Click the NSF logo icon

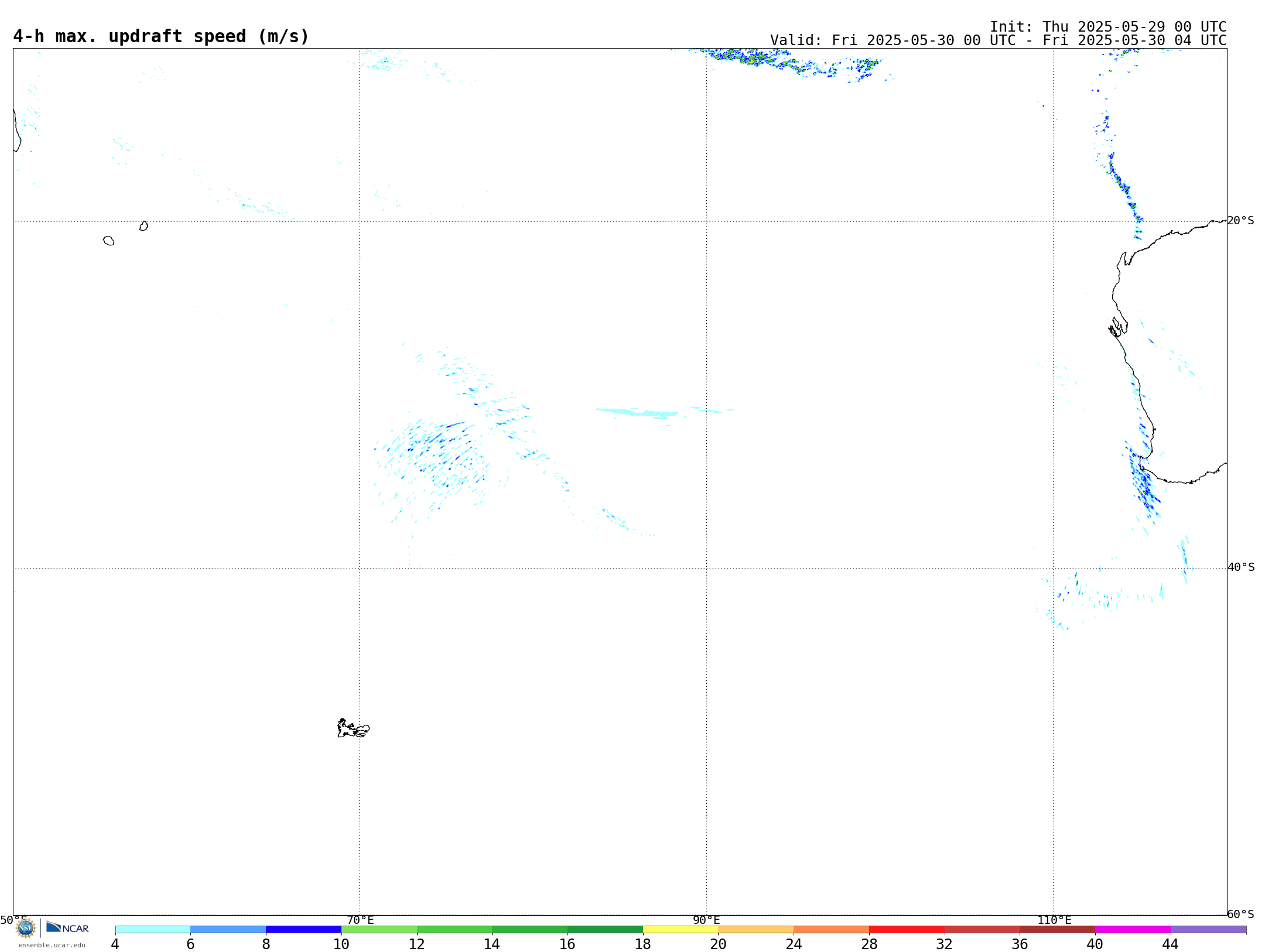coord(25,928)
